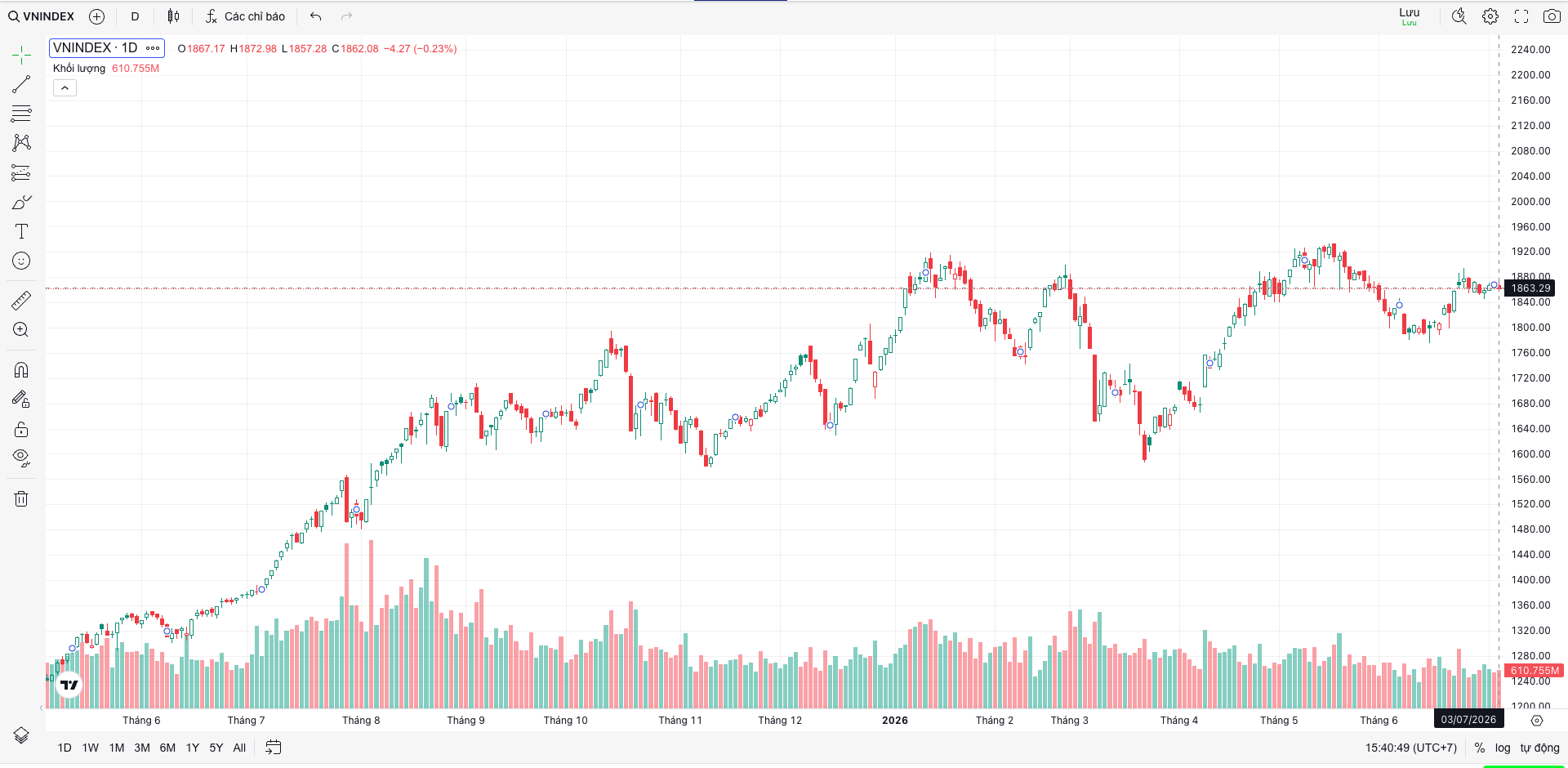Select the pattern drawing tool
The width and height of the screenshot is (1568, 768).
tap(21, 143)
